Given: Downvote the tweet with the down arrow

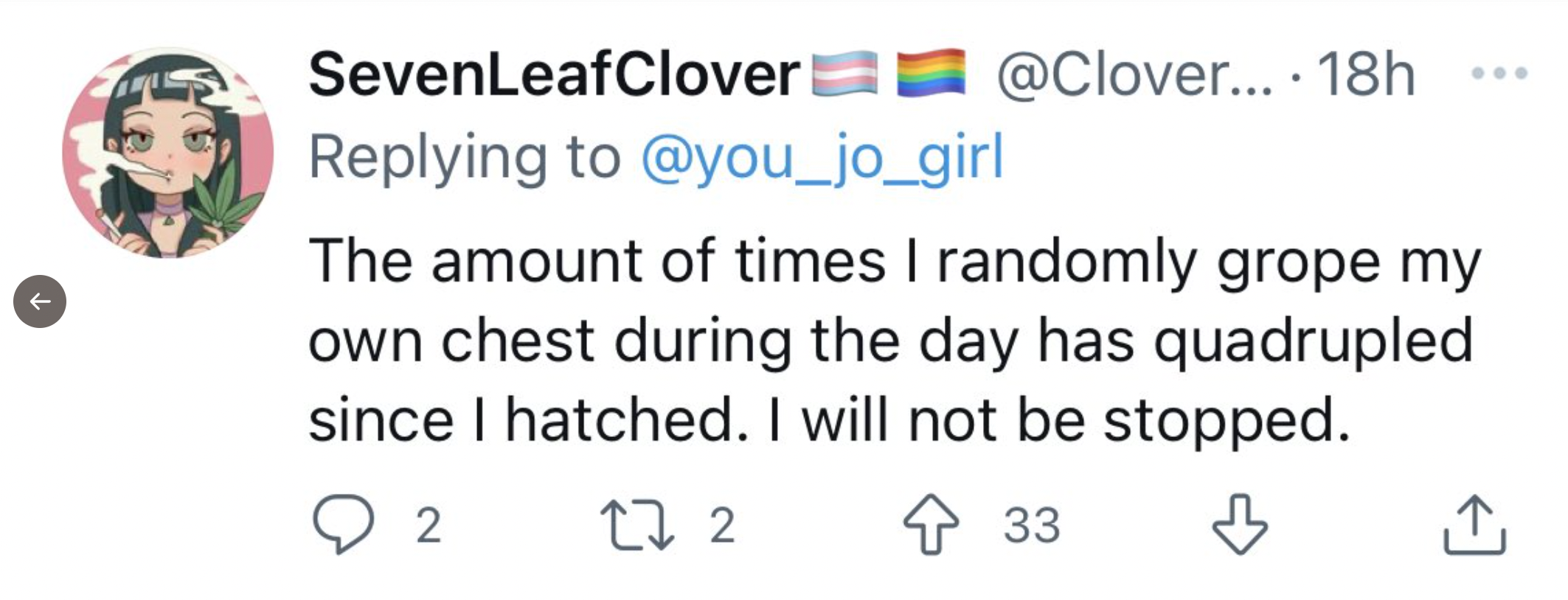Looking at the screenshot, I should coord(1240,523).
